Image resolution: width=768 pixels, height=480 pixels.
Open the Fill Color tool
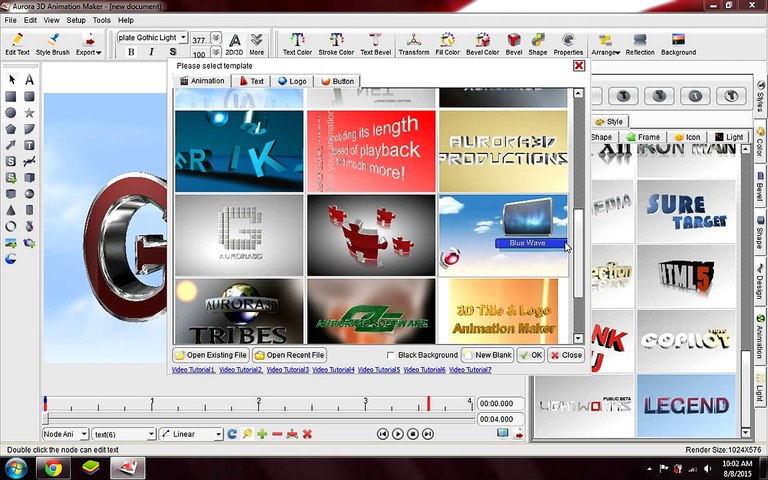pyautogui.click(x=447, y=44)
